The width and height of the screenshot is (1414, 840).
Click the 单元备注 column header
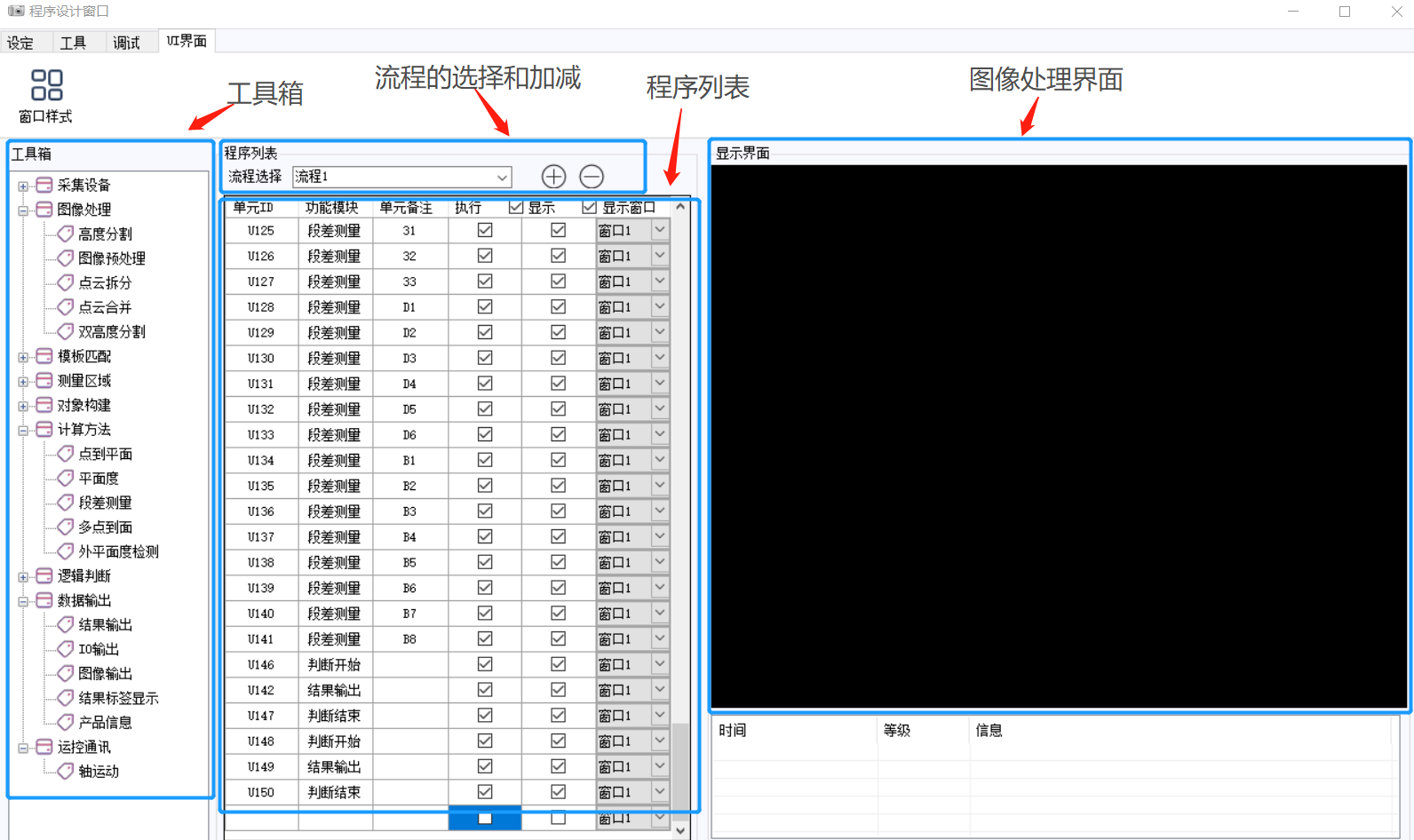(406, 208)
